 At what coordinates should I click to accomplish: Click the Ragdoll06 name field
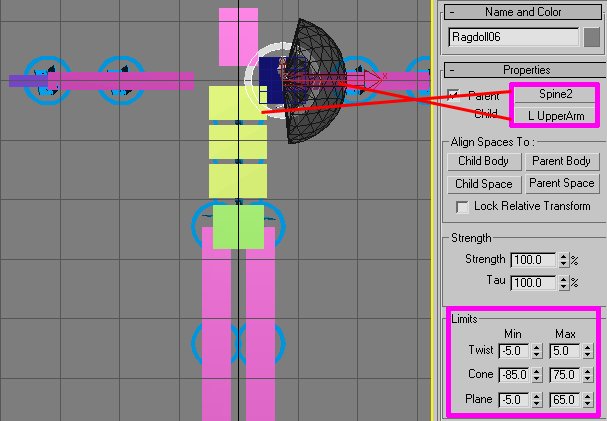pos(514,37)
